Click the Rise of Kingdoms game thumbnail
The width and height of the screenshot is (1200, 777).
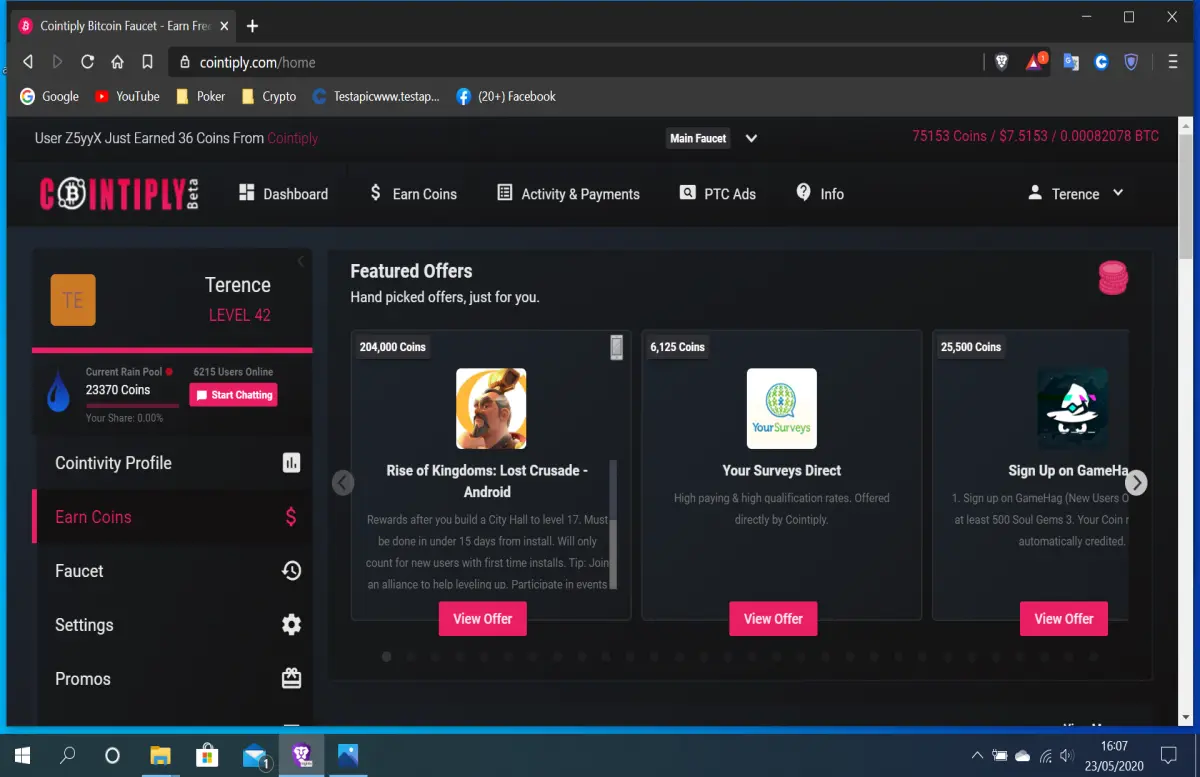(x=491, y=408)
